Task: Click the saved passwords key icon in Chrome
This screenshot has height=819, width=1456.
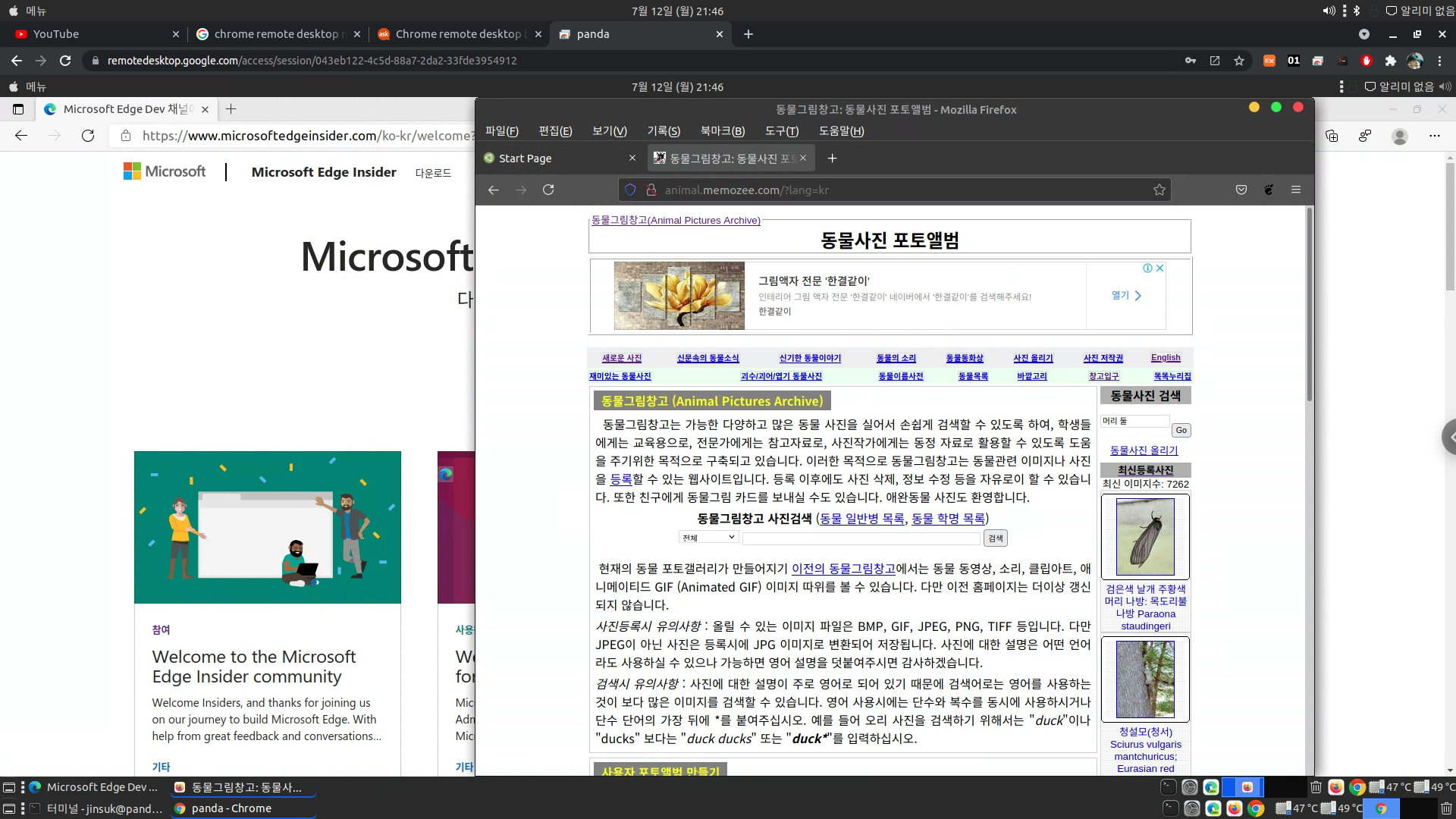Action: pyautogui.click(x=1191, y=61)
